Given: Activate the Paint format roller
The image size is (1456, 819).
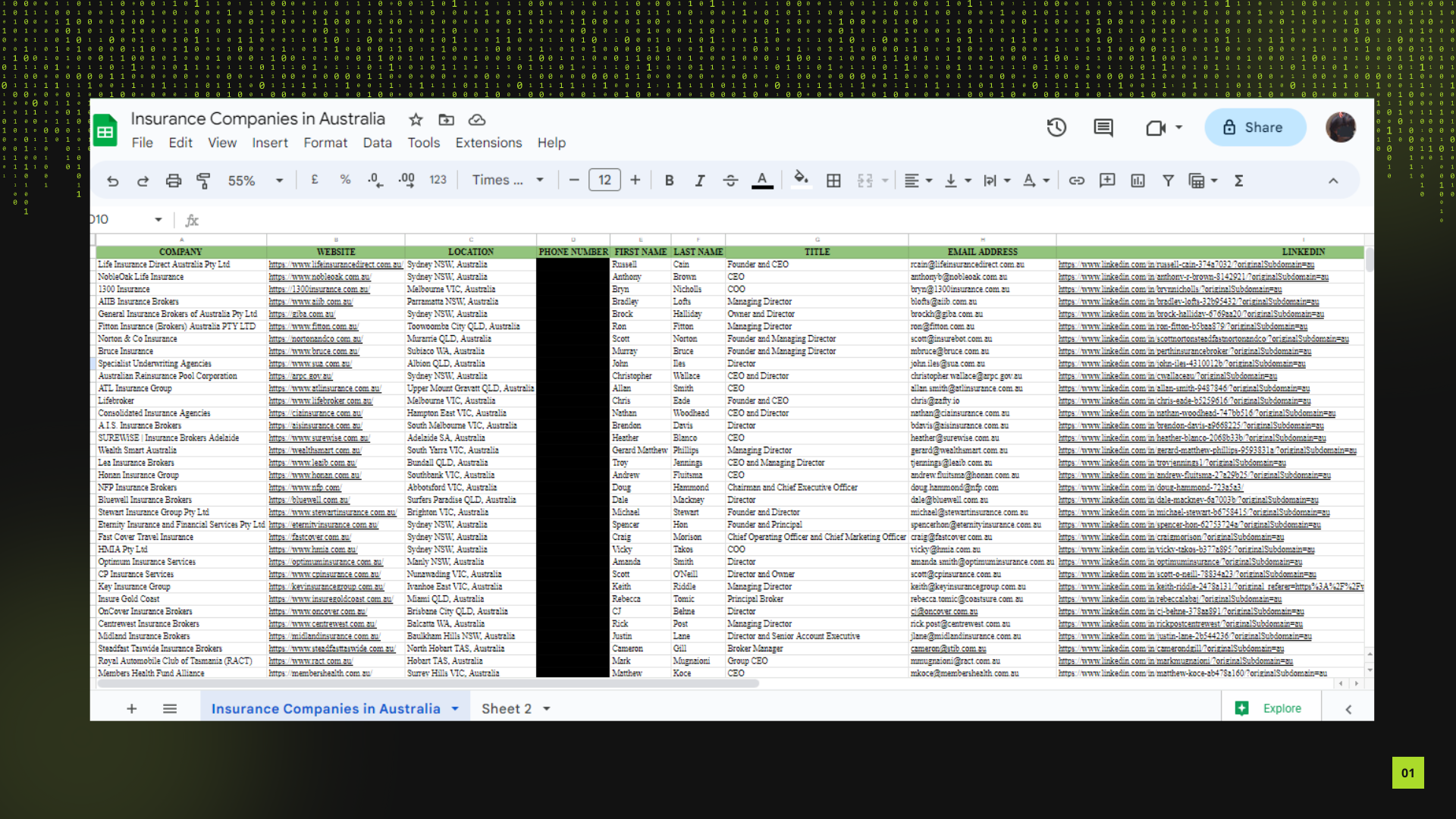Looking at the screenshot, I should click(203, 180).
